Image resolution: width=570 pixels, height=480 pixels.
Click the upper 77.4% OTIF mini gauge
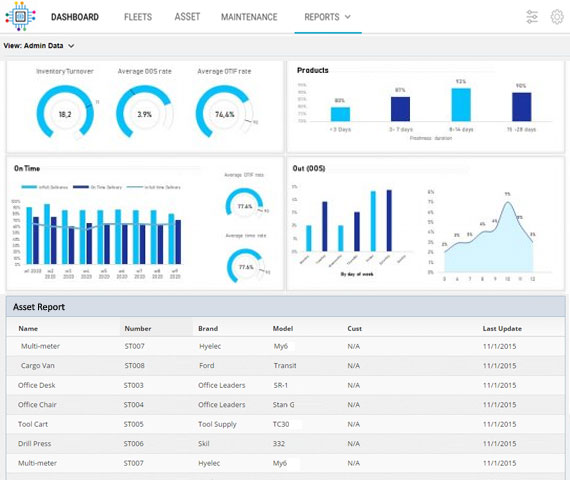coord(244,203)
